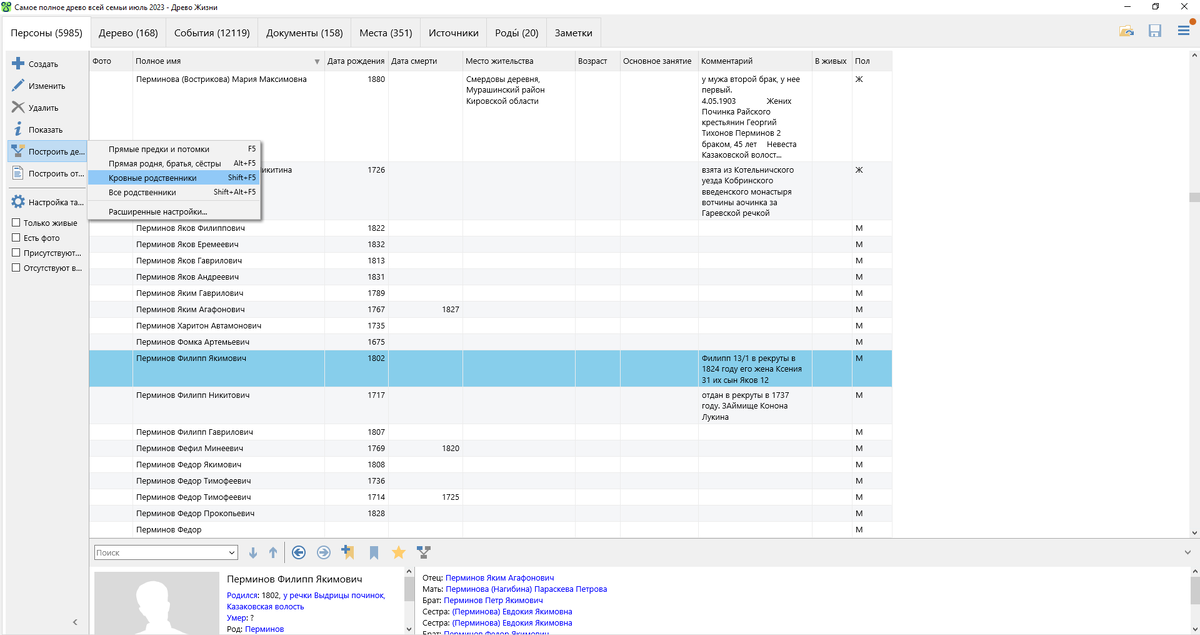
Task: Select row Перминов Яков Филиппович
Action: 490,228
